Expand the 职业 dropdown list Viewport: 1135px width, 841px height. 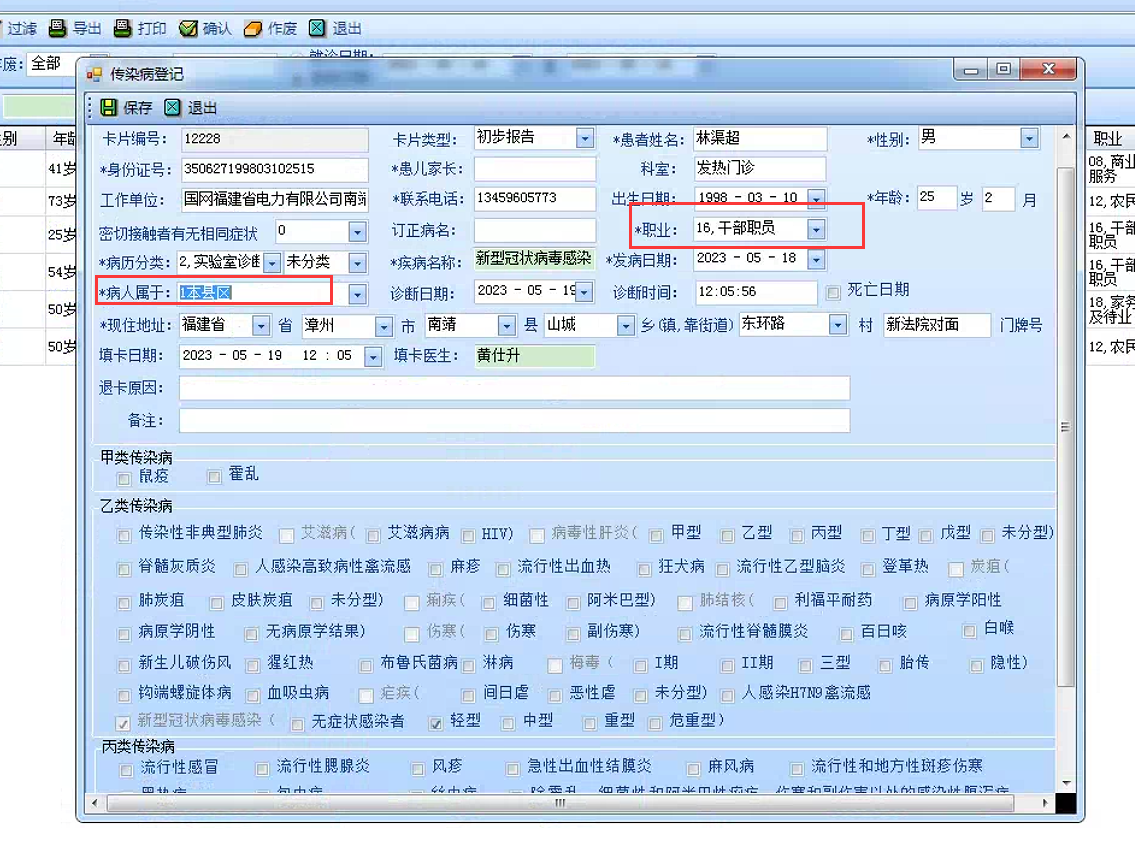pyautogui.click(x=817, y=229)
